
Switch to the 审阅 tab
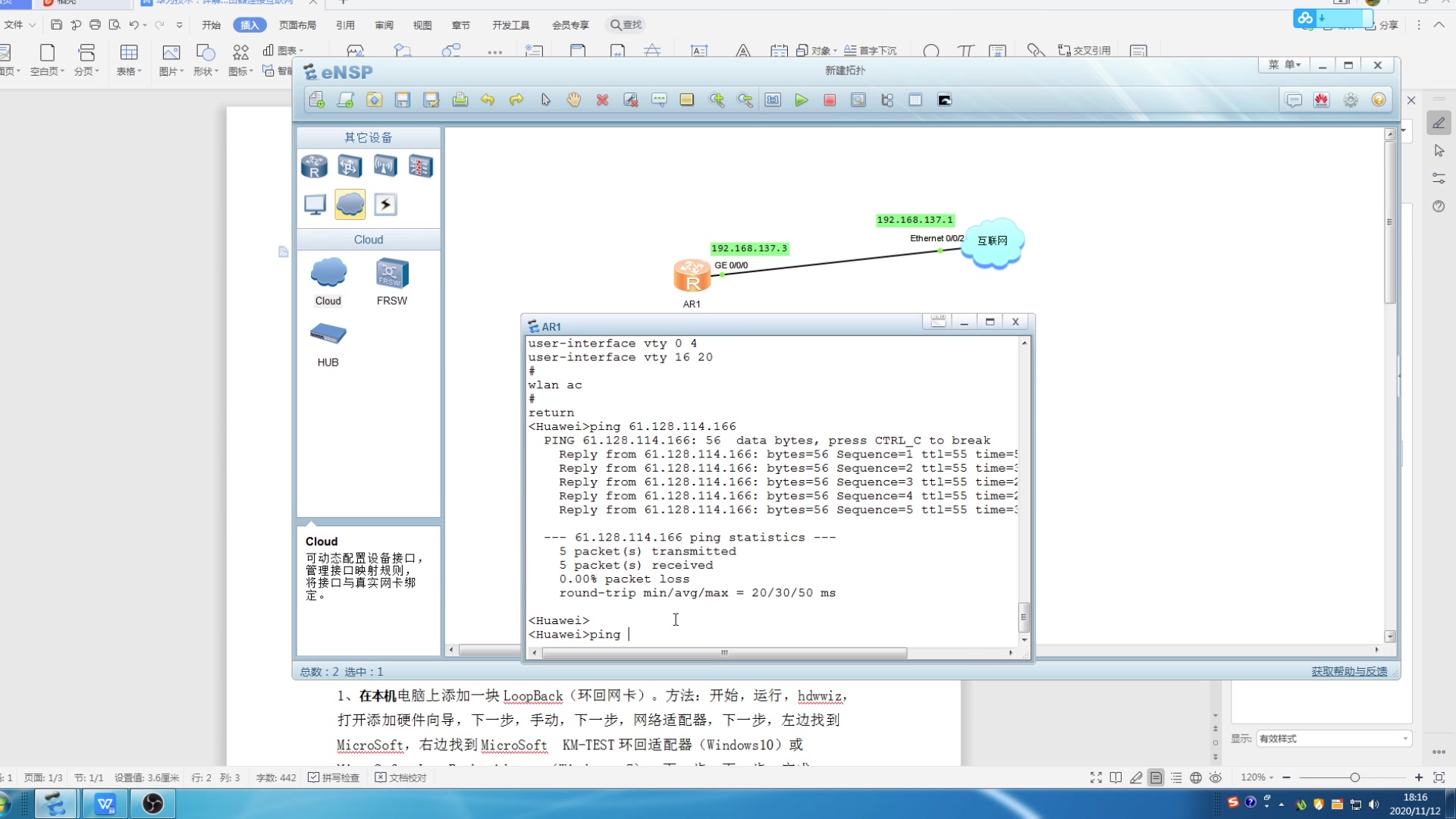(384, 25)
